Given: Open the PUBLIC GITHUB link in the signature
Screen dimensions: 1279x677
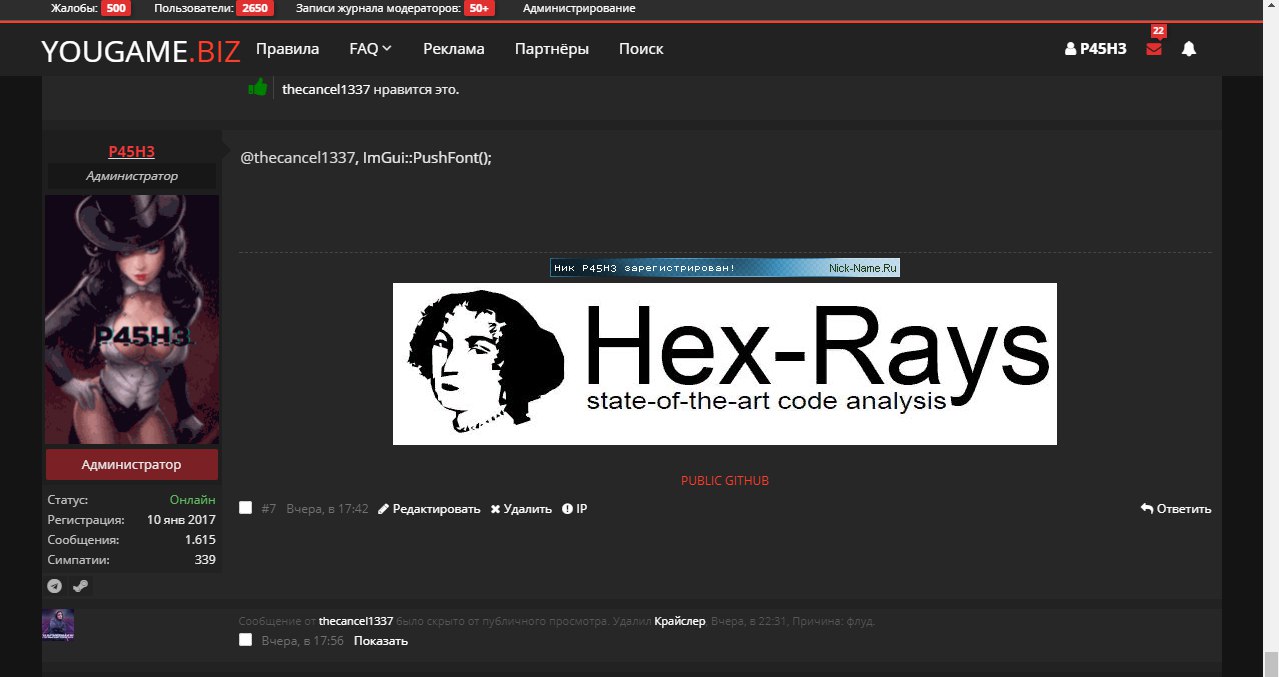Looking at the screenshot, I should (725, 481).
